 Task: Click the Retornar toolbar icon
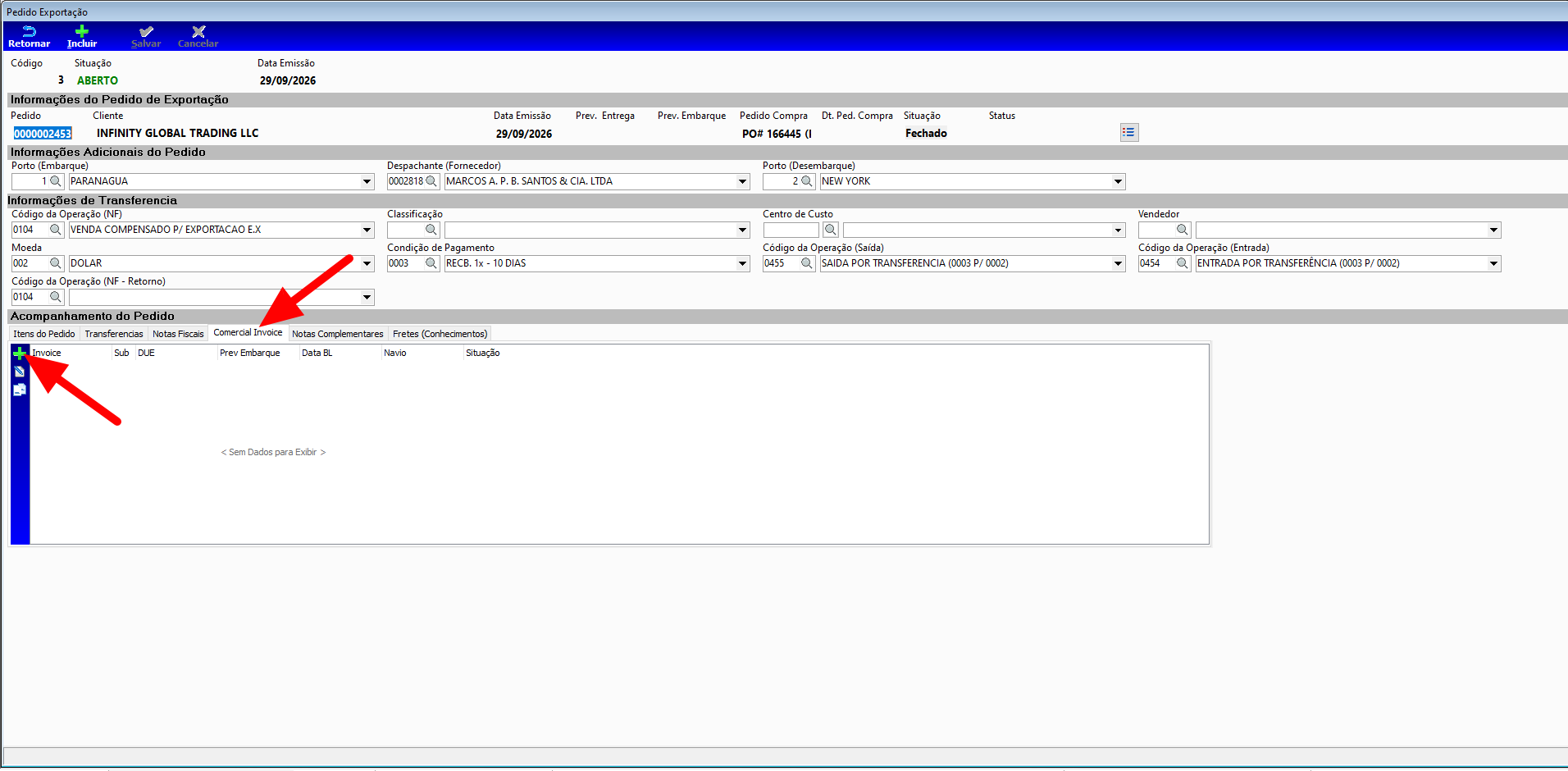tap(29, 32)
